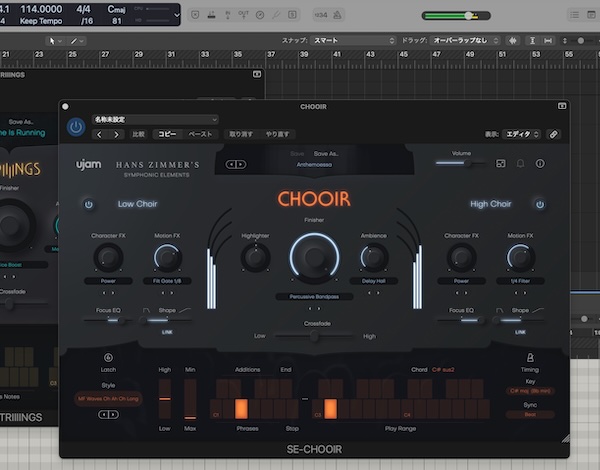Open the スナップ スマート snap dropdown

pyautogui.click(x=353, y=40)
